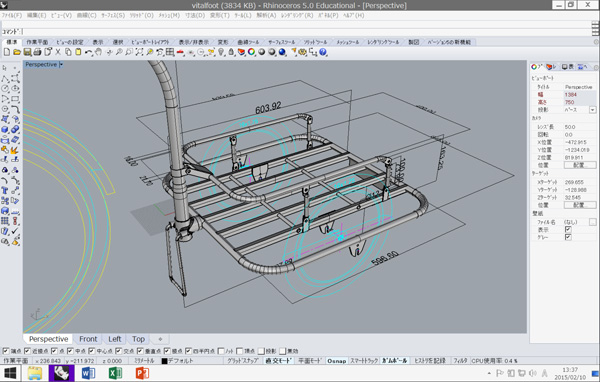Click the Undo arrow icon
The image size is (600, 382).
click(x=88, y=52)
